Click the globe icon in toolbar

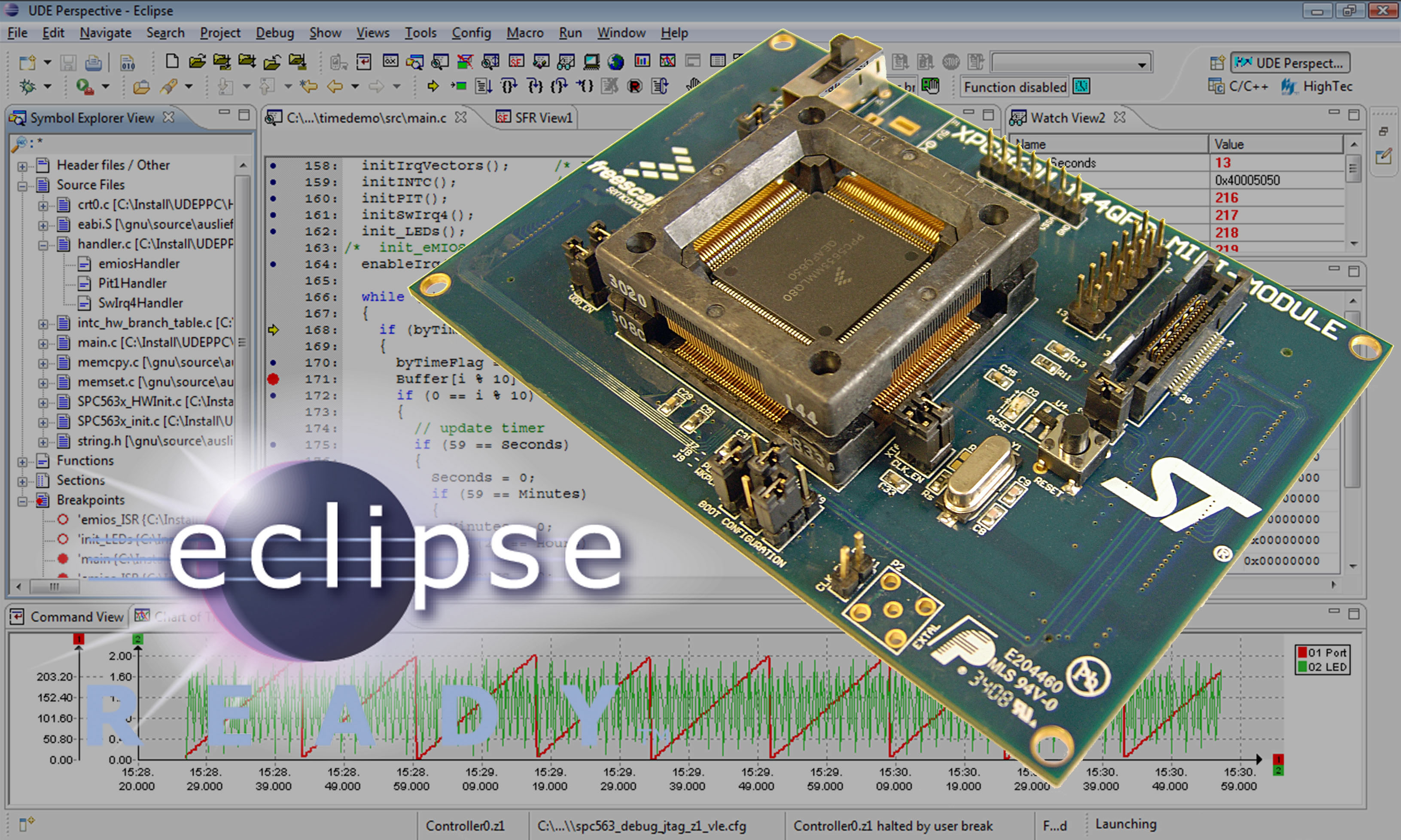(616, 61)
